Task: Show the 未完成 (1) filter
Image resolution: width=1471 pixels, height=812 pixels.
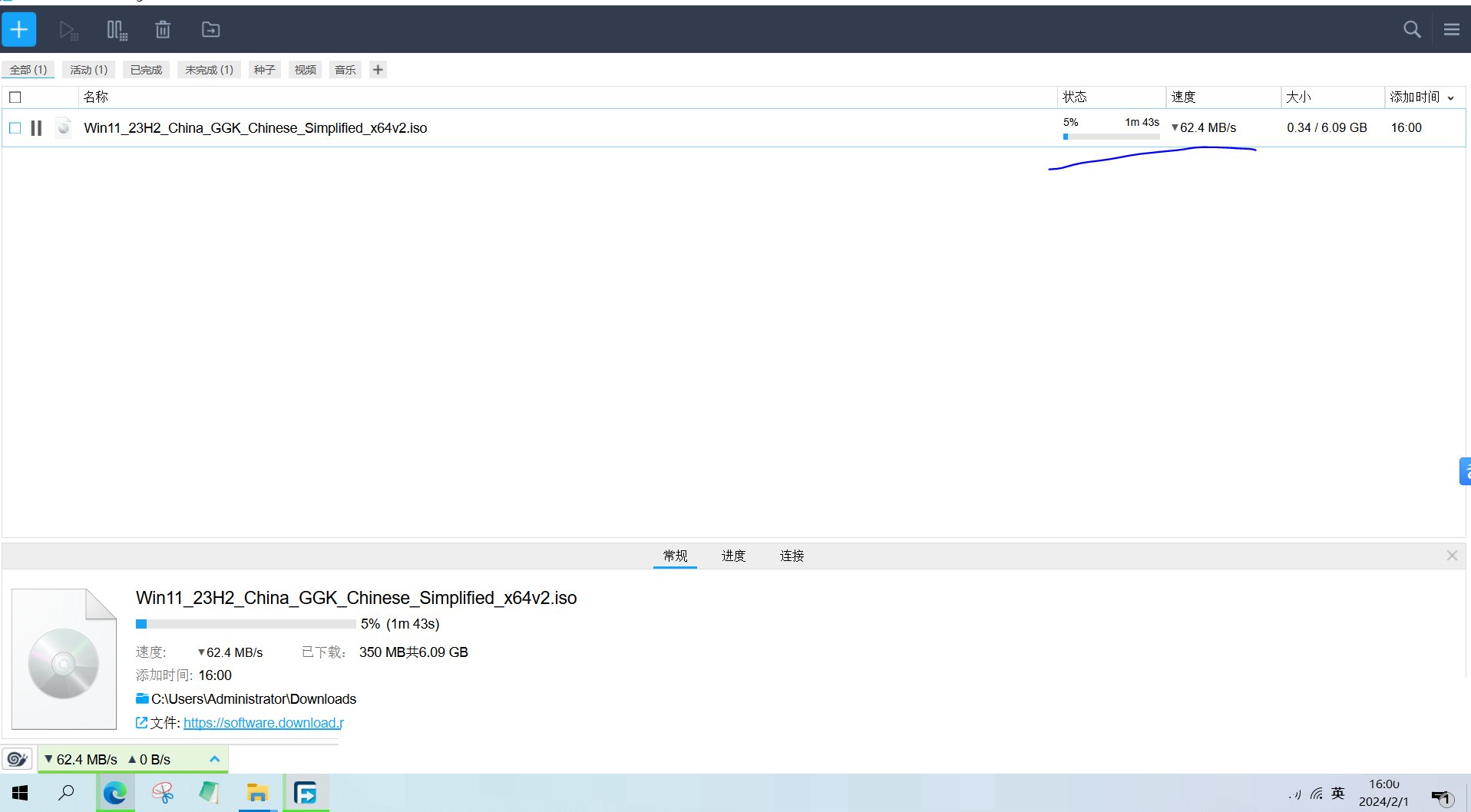Action: click(x=210, y=70)
